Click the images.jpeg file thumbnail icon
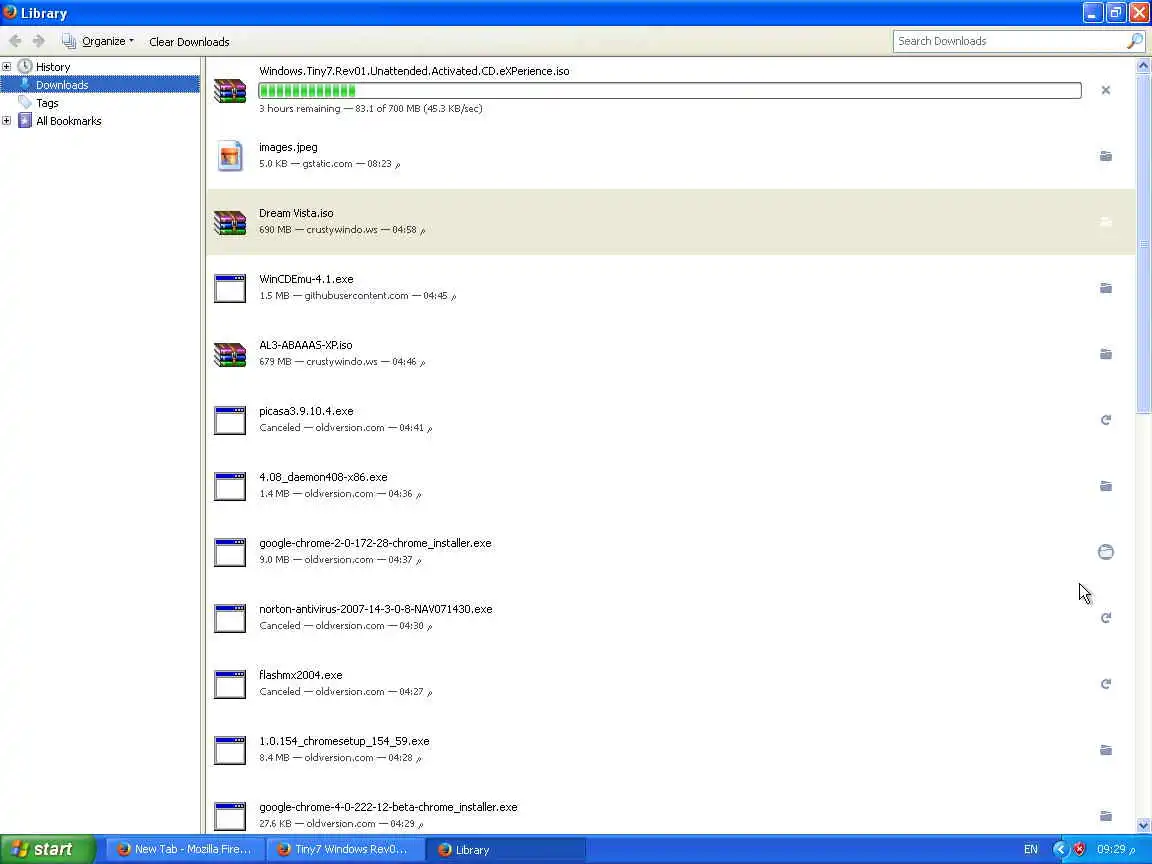 click(x=230, y=156)
